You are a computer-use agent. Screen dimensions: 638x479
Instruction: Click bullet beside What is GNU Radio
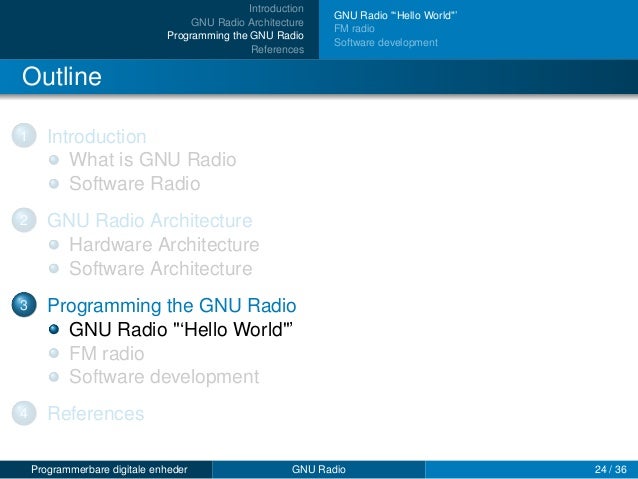[54, 160]
